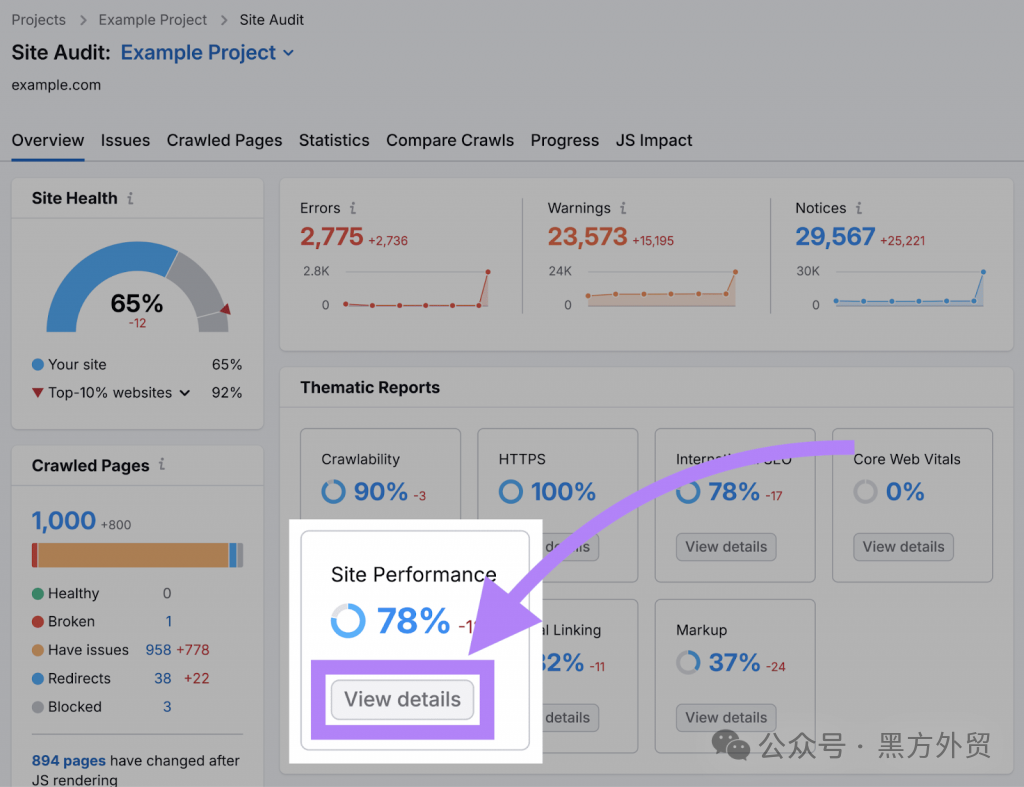This screenshot has height=787, width=1024.
Task: Select the Thematic Reports heading
Action: point(370,387)
